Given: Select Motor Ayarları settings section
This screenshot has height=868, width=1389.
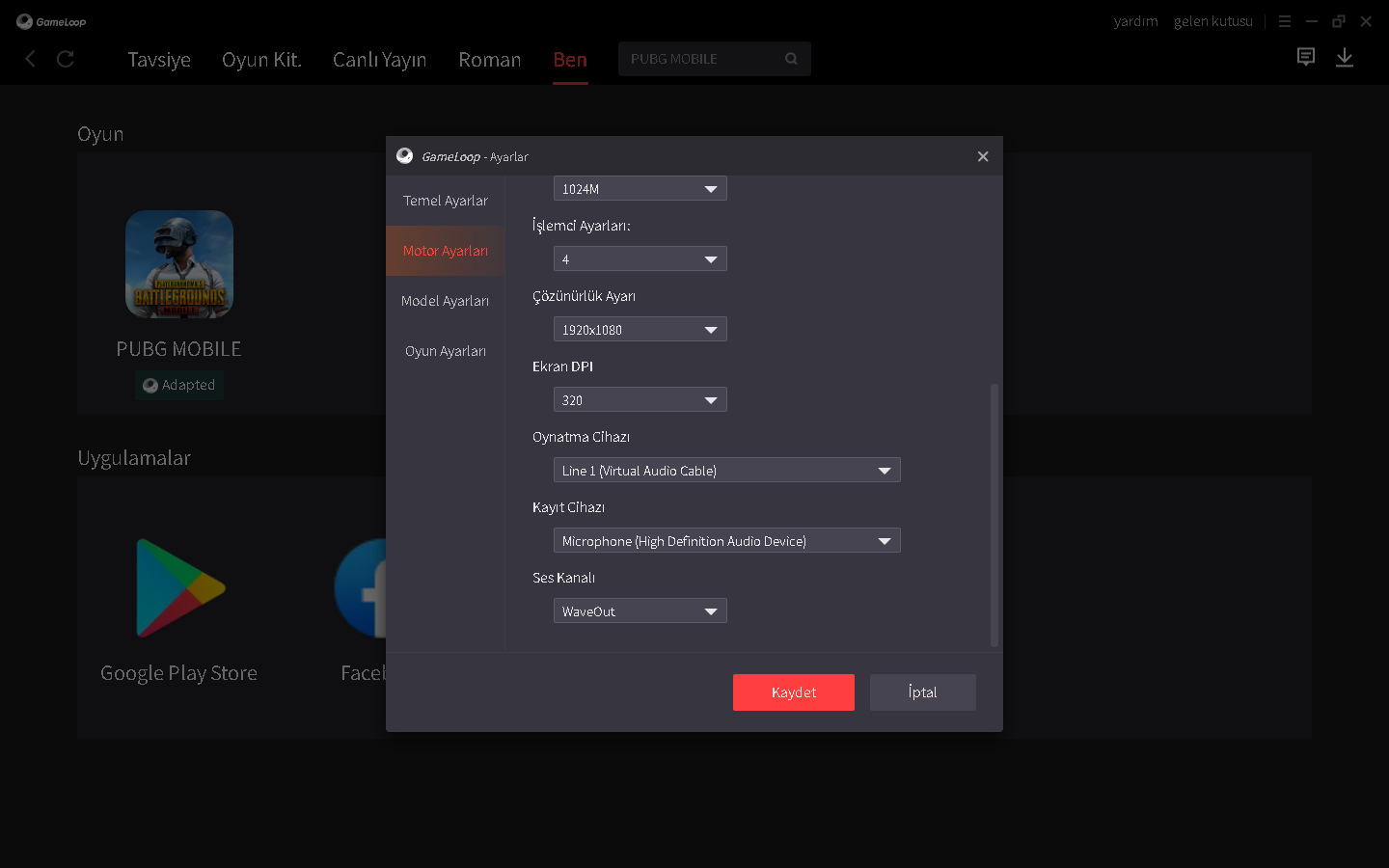Looking at the screenshot, I should 446,251.
